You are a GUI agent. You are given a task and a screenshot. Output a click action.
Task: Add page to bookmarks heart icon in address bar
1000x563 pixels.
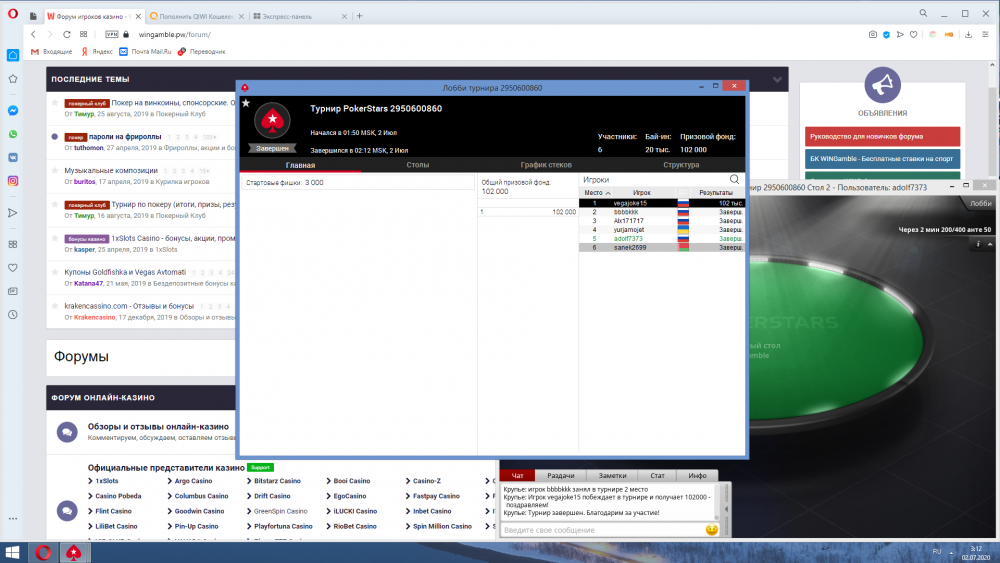913,34
